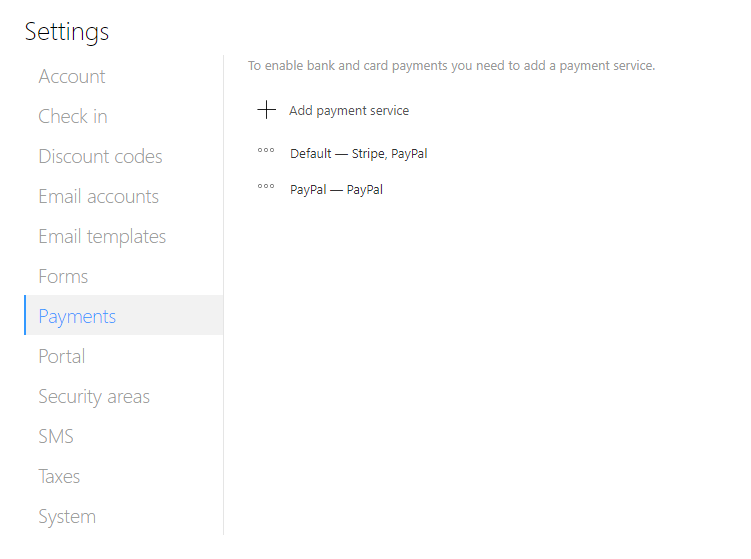Click the Settings page heading

pos(67,32)
